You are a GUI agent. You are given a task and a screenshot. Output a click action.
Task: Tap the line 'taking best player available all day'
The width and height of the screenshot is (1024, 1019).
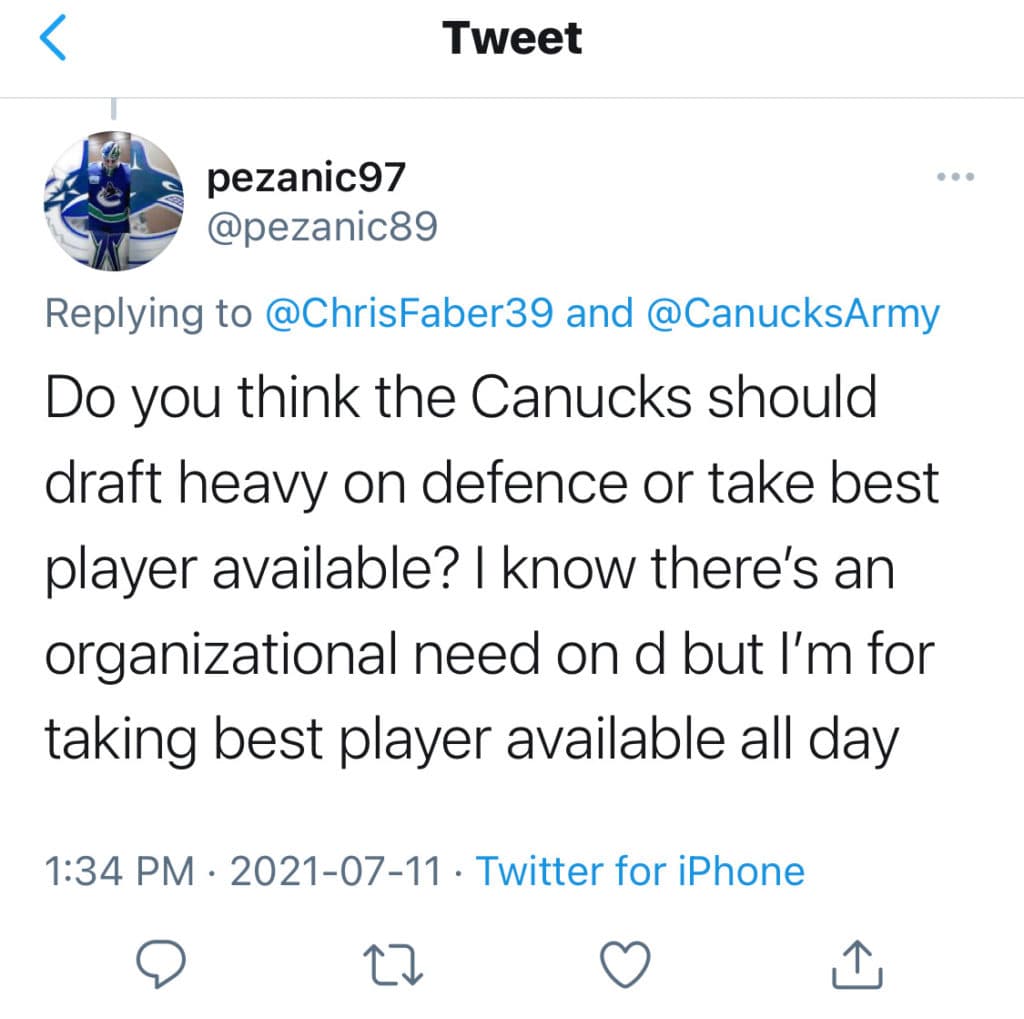pyautogui.click(x=472, y=740)
